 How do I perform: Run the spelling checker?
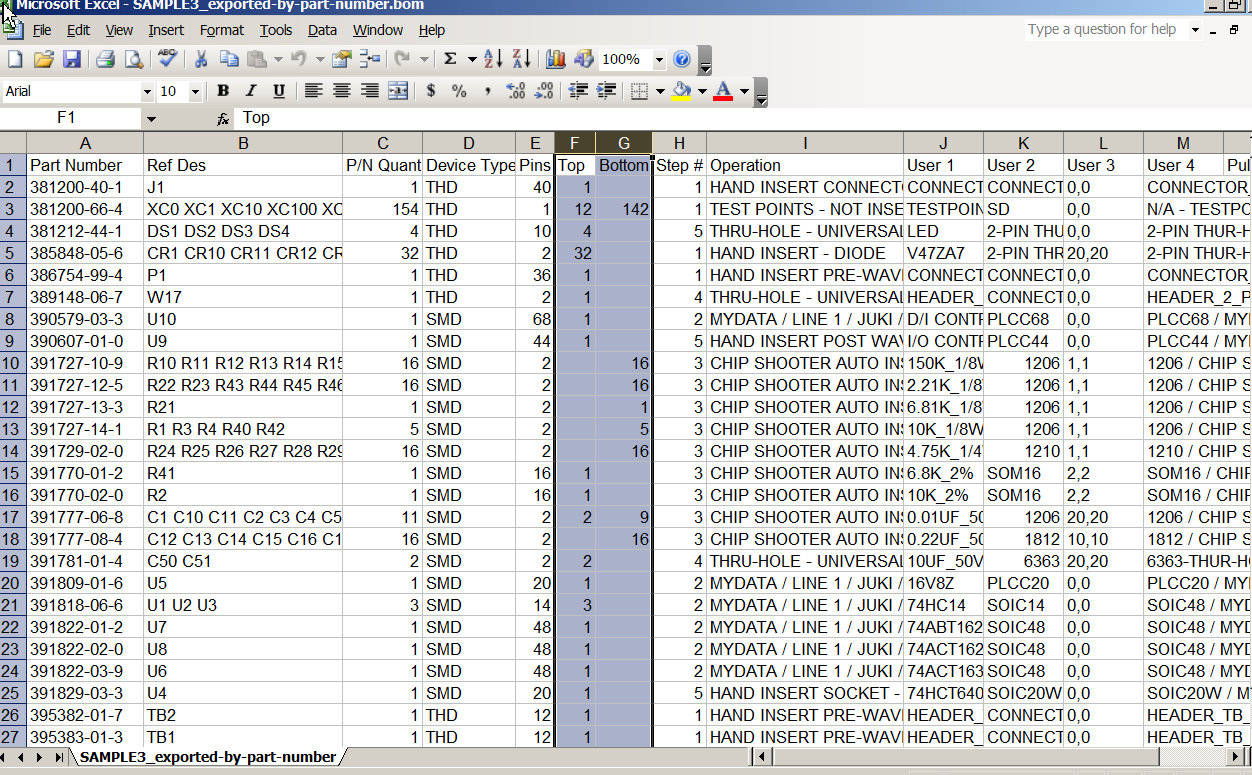pyautogui.click(x=167, y=59)
